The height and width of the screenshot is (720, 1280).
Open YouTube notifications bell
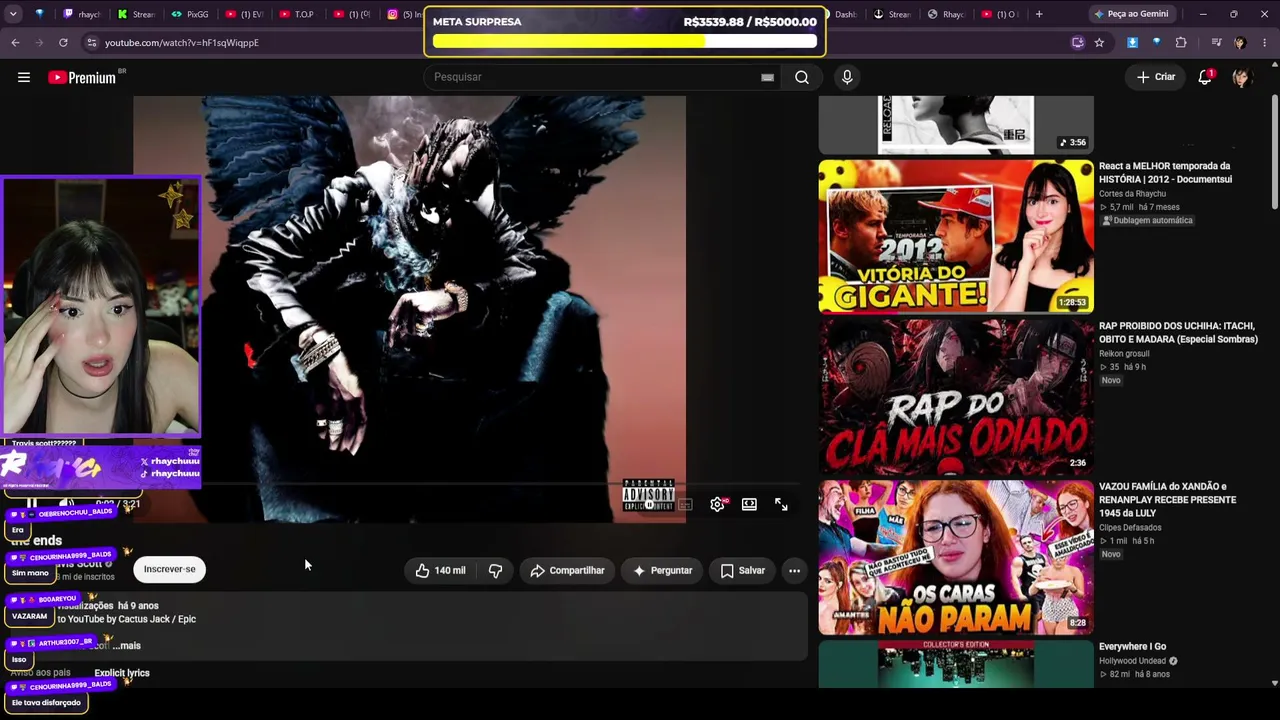(1205, 77)
